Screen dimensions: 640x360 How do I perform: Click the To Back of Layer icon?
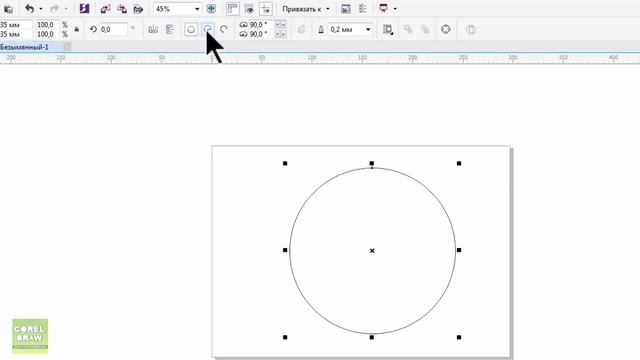point(425,29)
